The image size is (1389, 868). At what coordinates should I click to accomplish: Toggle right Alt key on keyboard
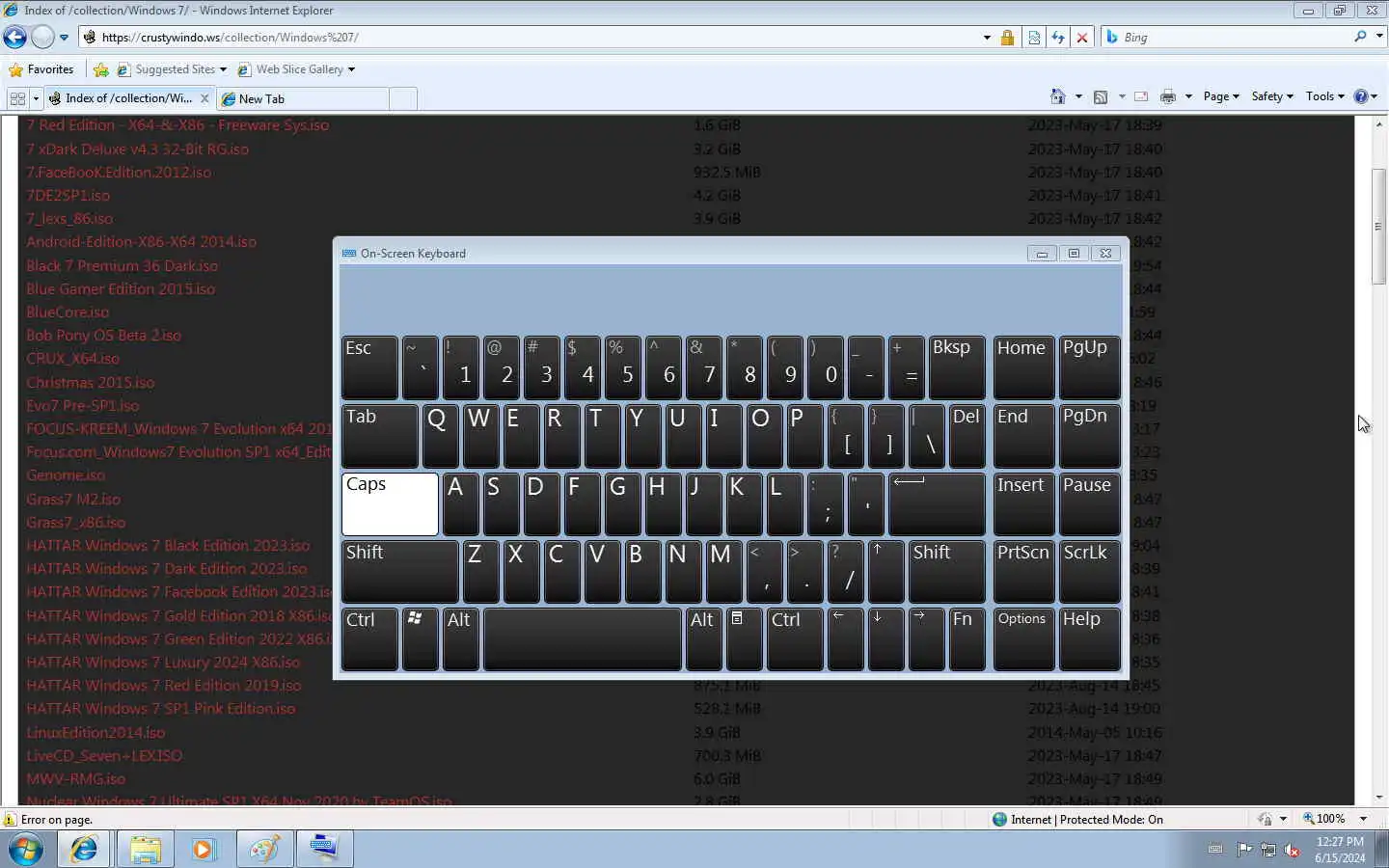click(x=703, y=639)
